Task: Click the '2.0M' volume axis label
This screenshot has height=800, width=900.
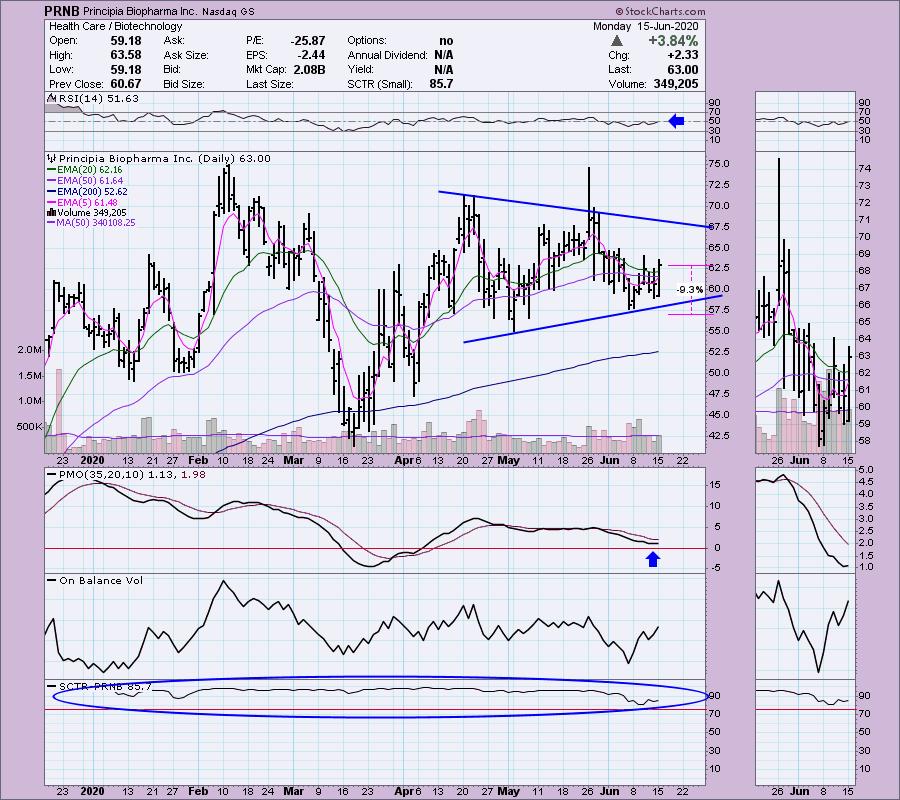Action: coord(30,350)
